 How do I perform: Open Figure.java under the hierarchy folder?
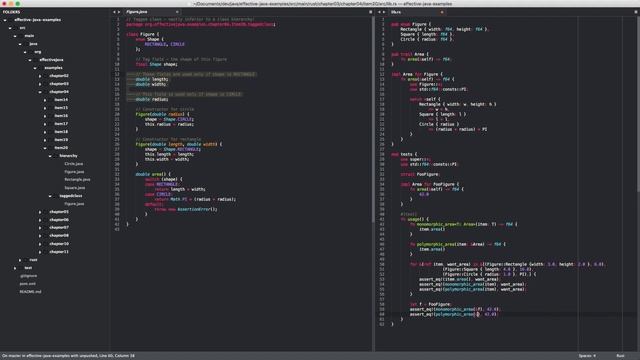pyautogui.click(x=74, y=172)
